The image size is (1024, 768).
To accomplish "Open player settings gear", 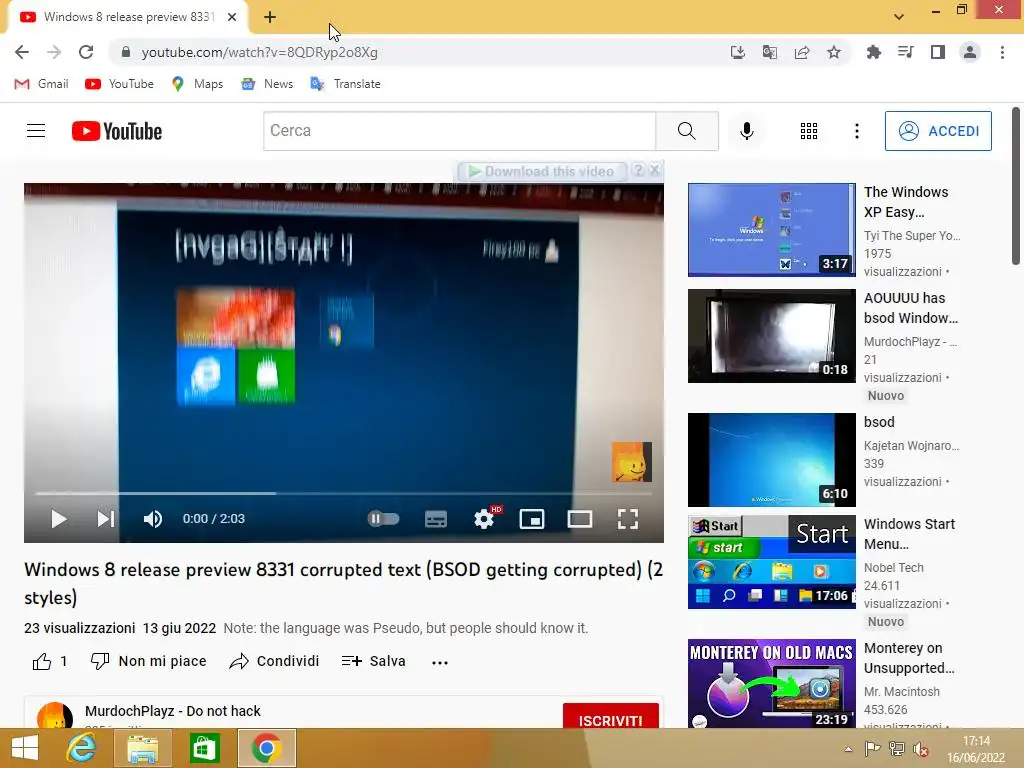I will (x=485, y=519).
